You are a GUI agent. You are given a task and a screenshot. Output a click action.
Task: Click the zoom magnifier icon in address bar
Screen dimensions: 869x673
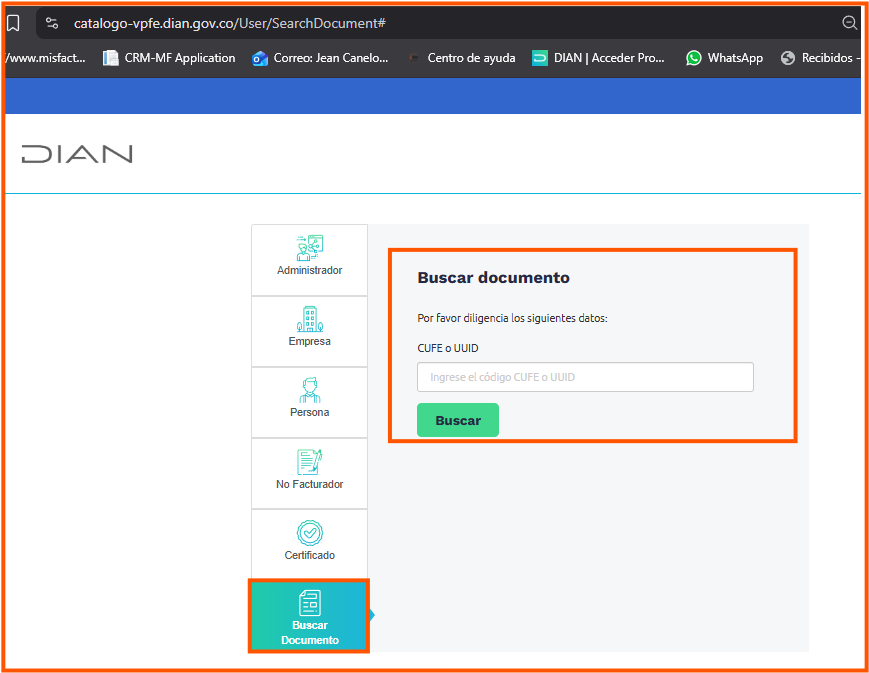[x=849, y=22]
